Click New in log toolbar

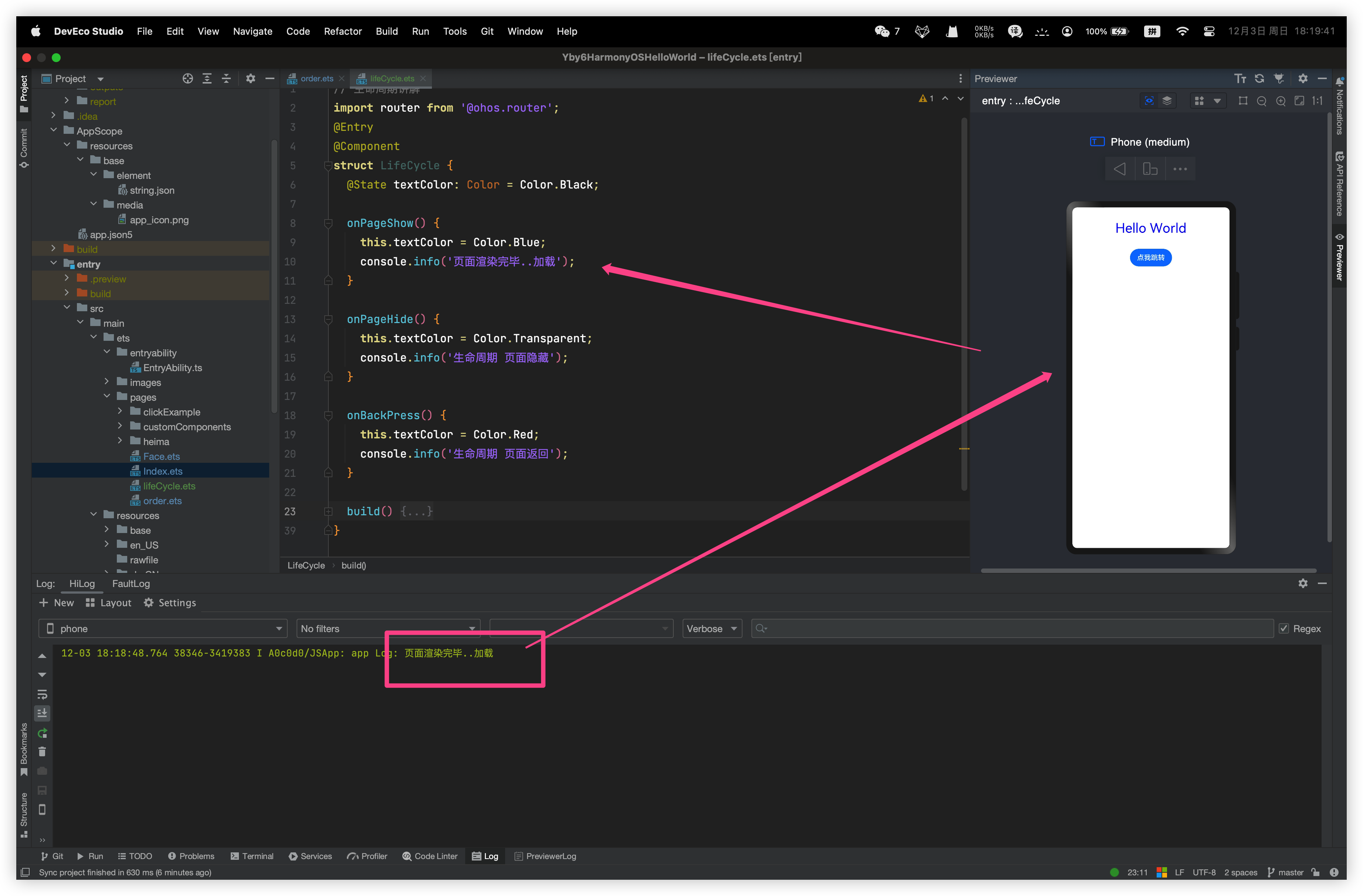[x=56, y=603]
